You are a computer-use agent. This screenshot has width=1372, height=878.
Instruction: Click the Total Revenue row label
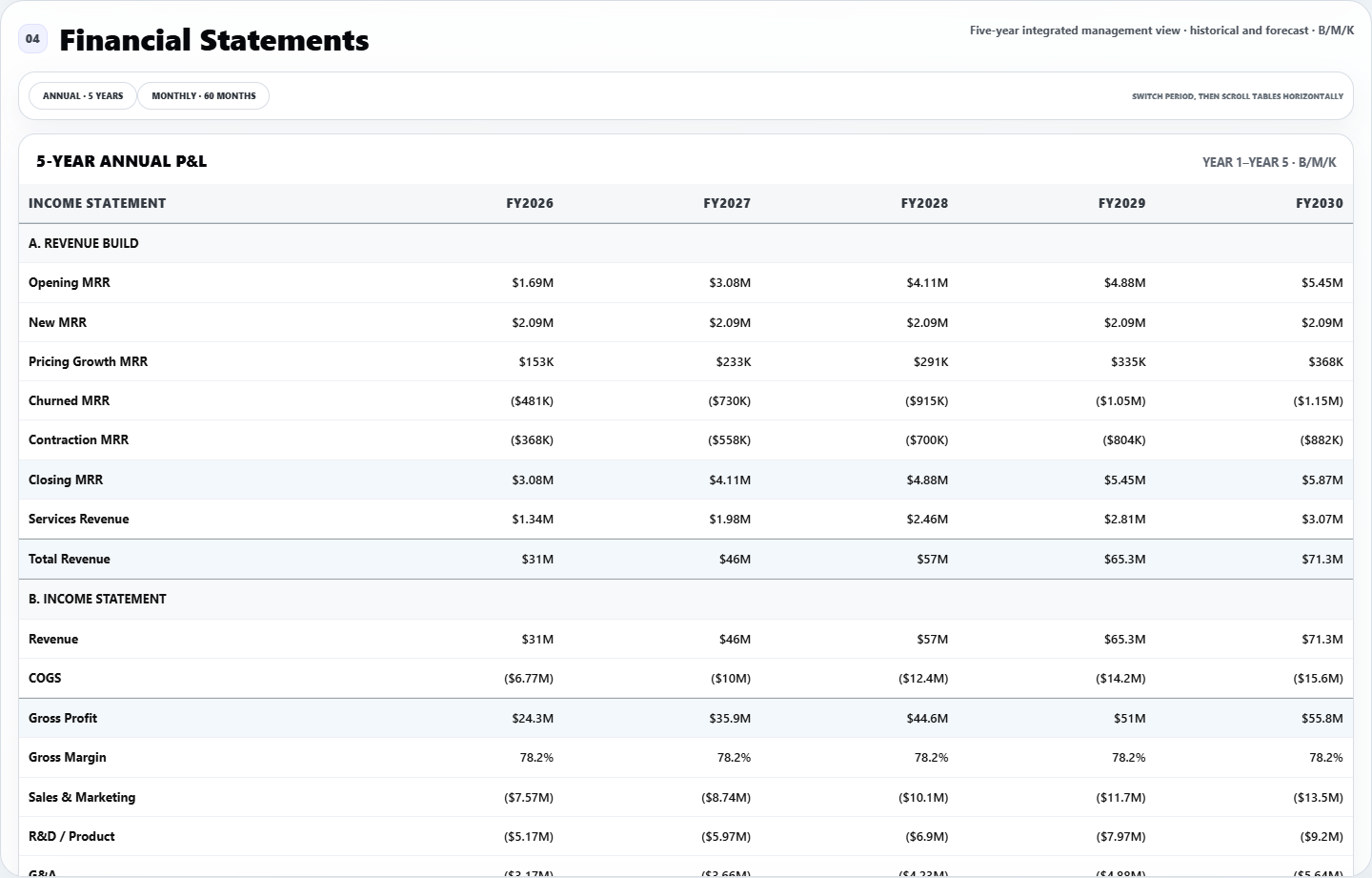(x=70, y=559)
